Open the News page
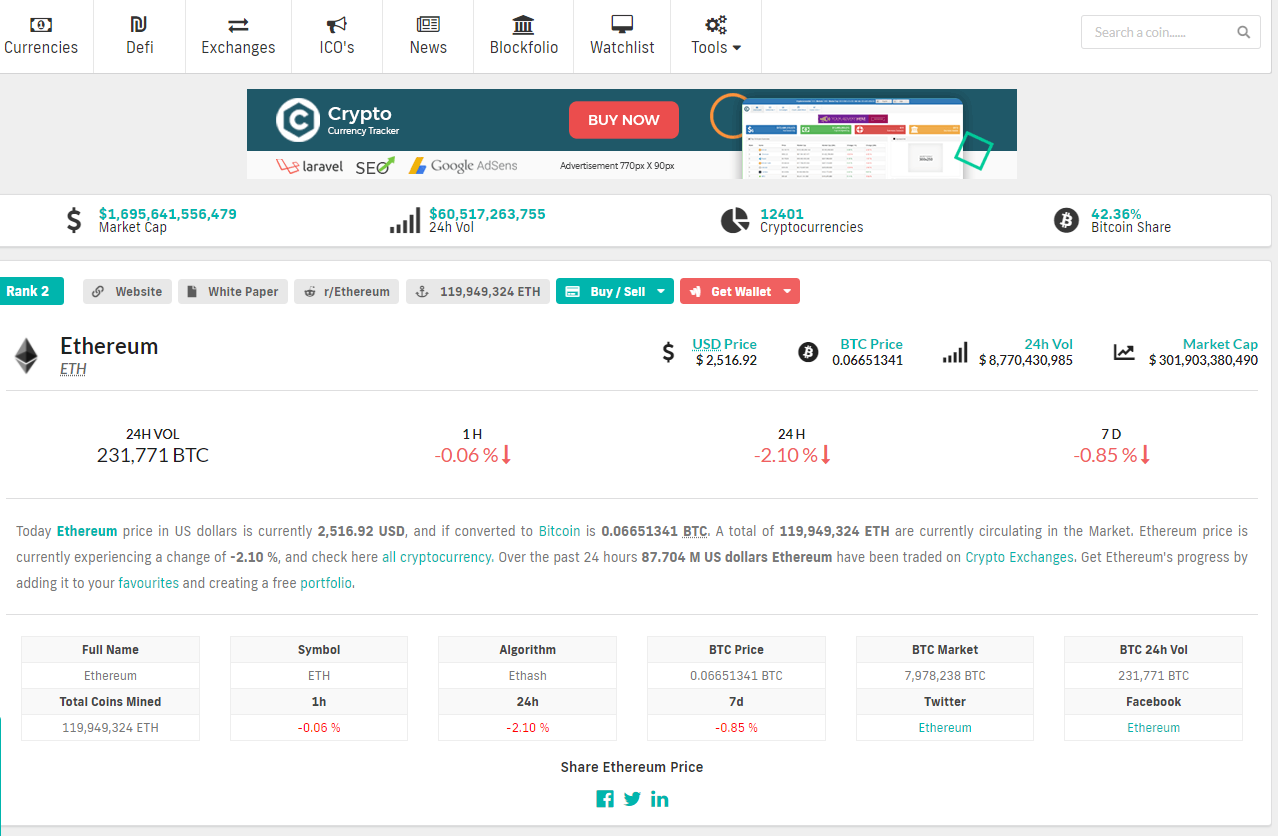1278x836 pixels. [428, 36]
